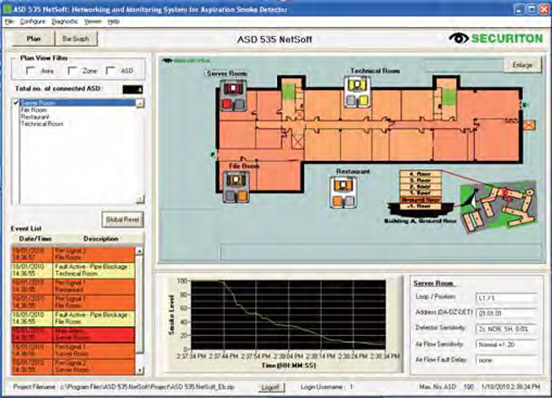Click the orange crossed box icon at right wall

pyautogui.click(x=529, y=125)
